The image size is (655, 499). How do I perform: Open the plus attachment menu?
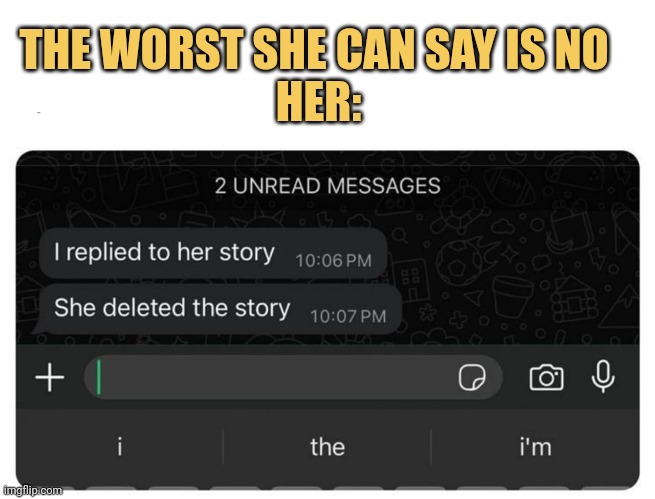click(x=50, y=377)
